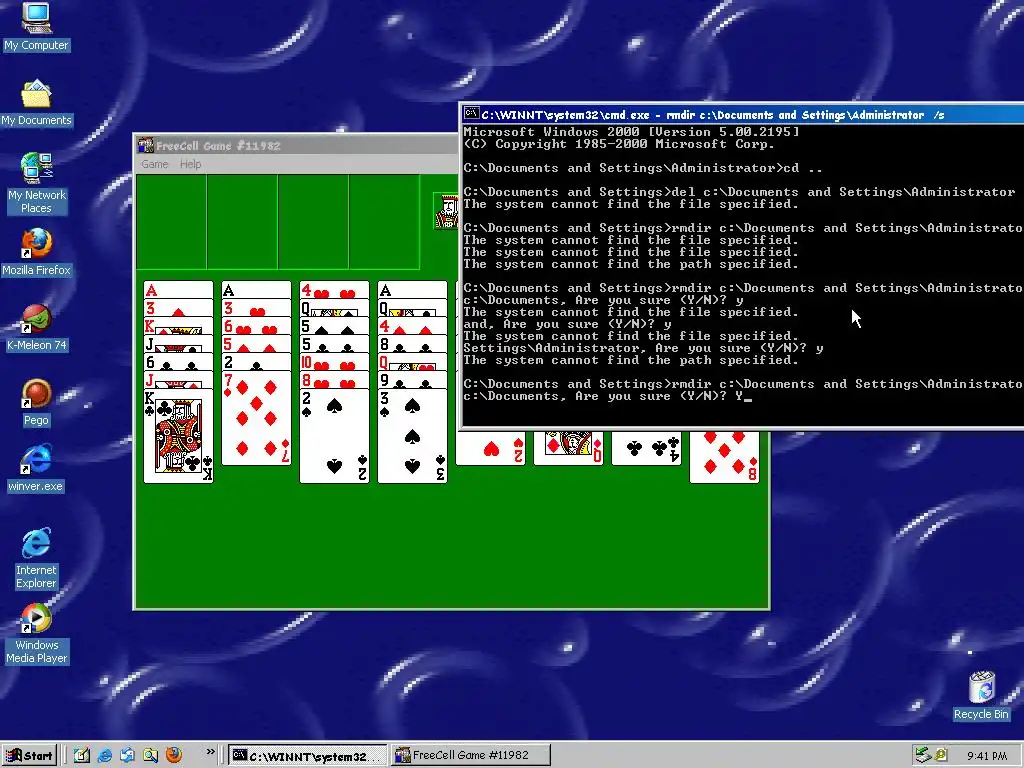
Task: Open the Game menu in FreeCell
Action: [x=155, y=164]
